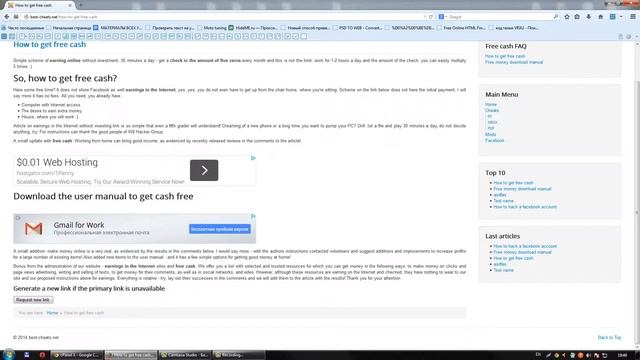This screenshot has height=360, width=640.
Task: Switch to Recording taskbar window
Action: pyautogui.click(x=238, y=355)
